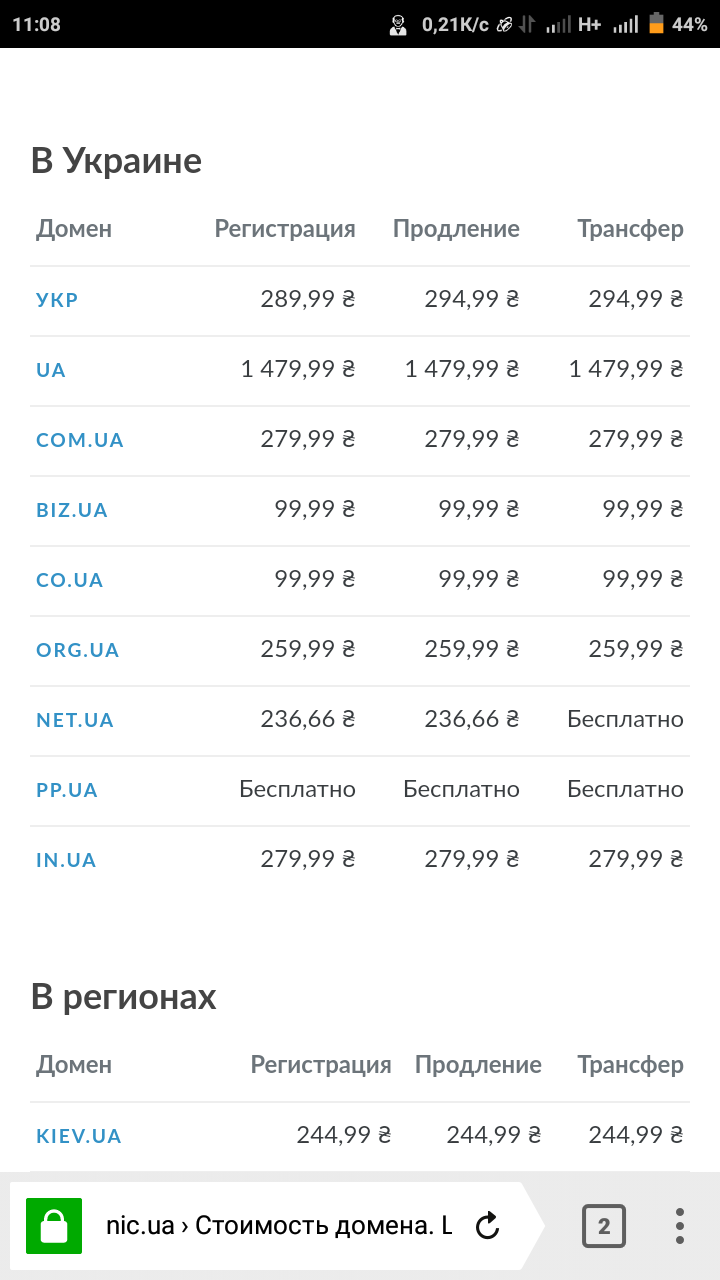Reload the page with the refresh icon

click(x=487, y=1225)
